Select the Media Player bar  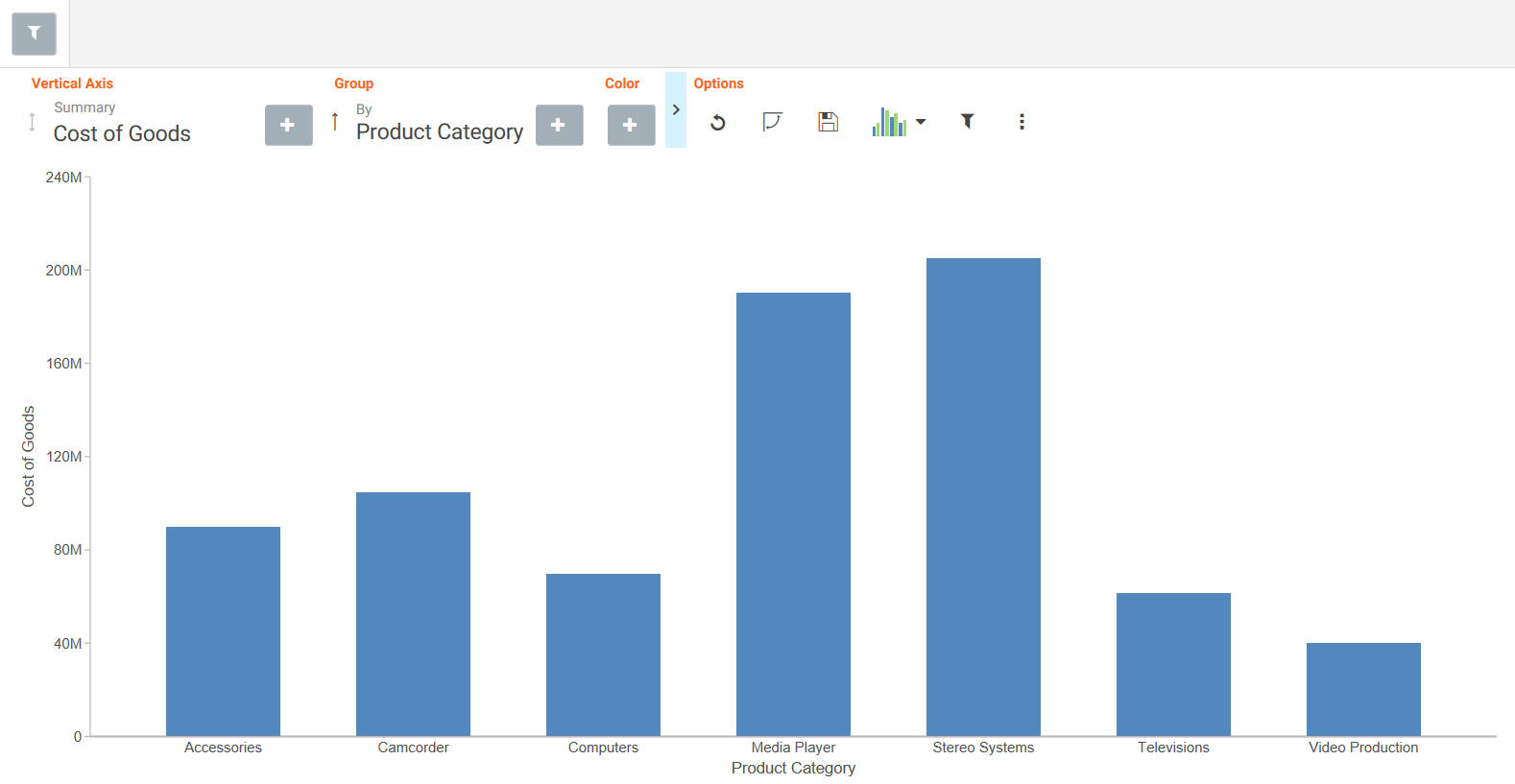click(x=793, y=514)
